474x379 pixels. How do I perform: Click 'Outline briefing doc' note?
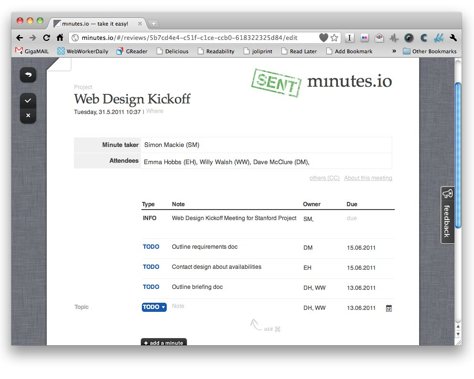(x=197, y=287)
